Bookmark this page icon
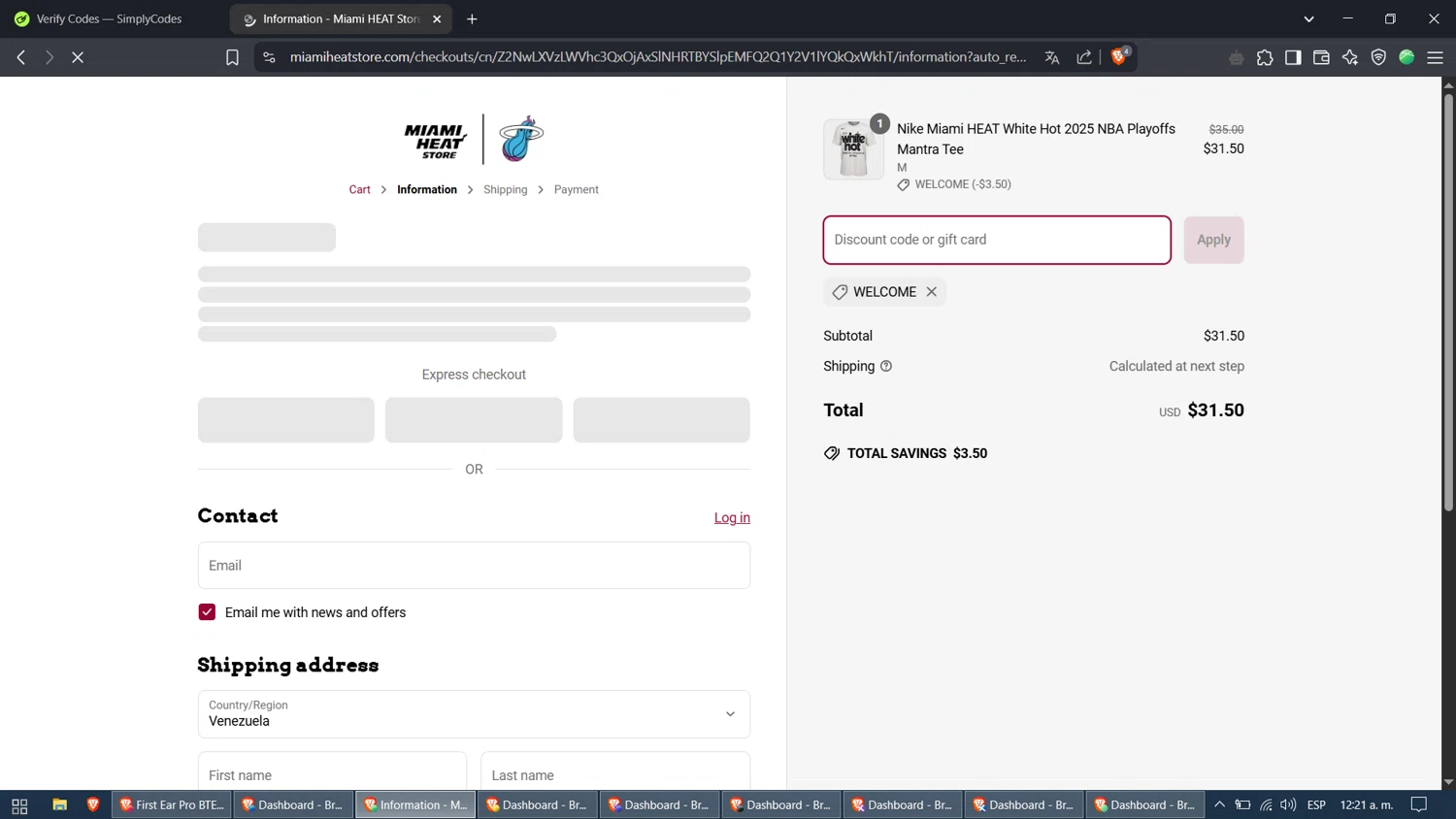This screenshot has width=1456, height=819. coord(232,57)
